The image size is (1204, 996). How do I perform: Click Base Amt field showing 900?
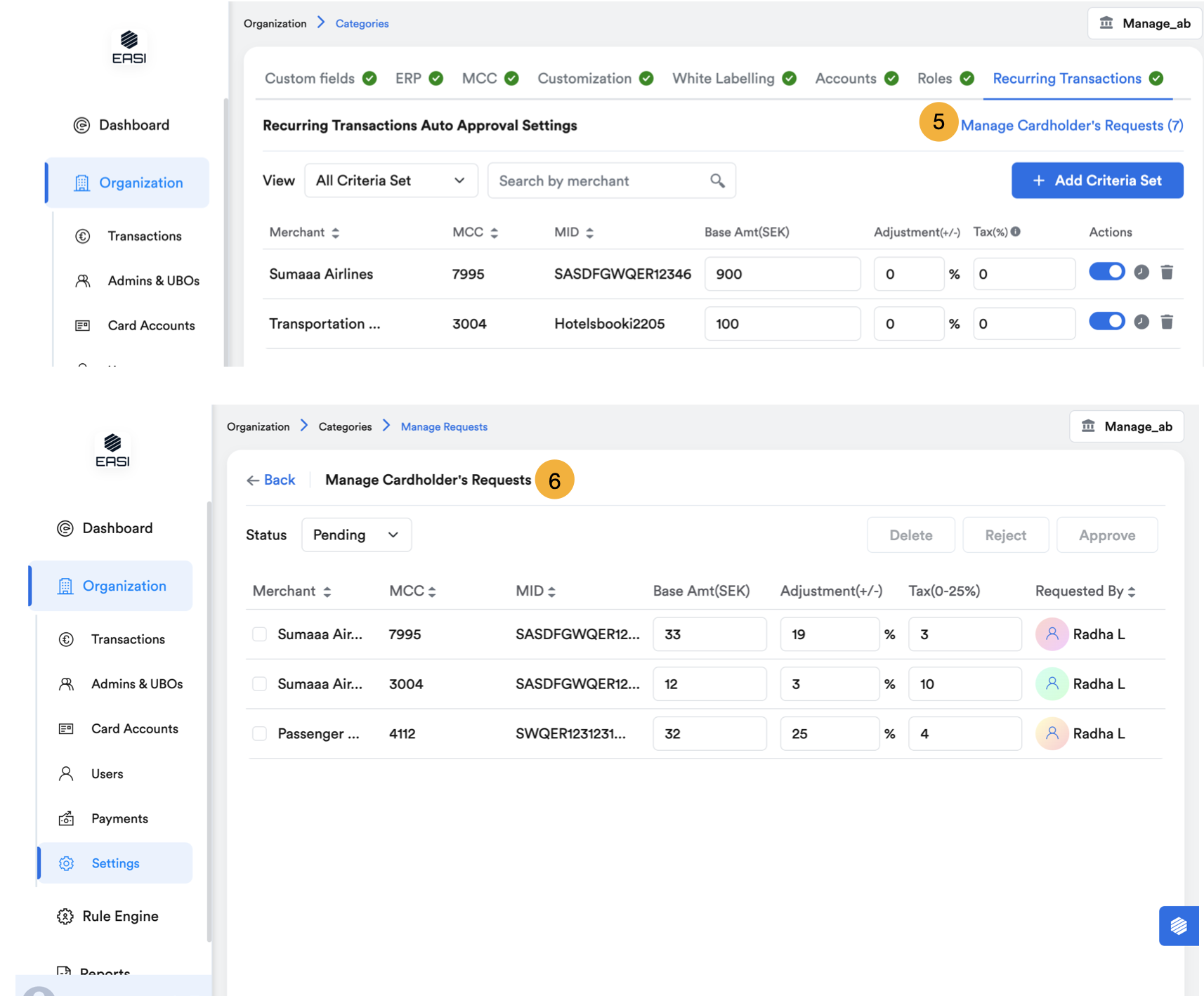coord(782,274)
